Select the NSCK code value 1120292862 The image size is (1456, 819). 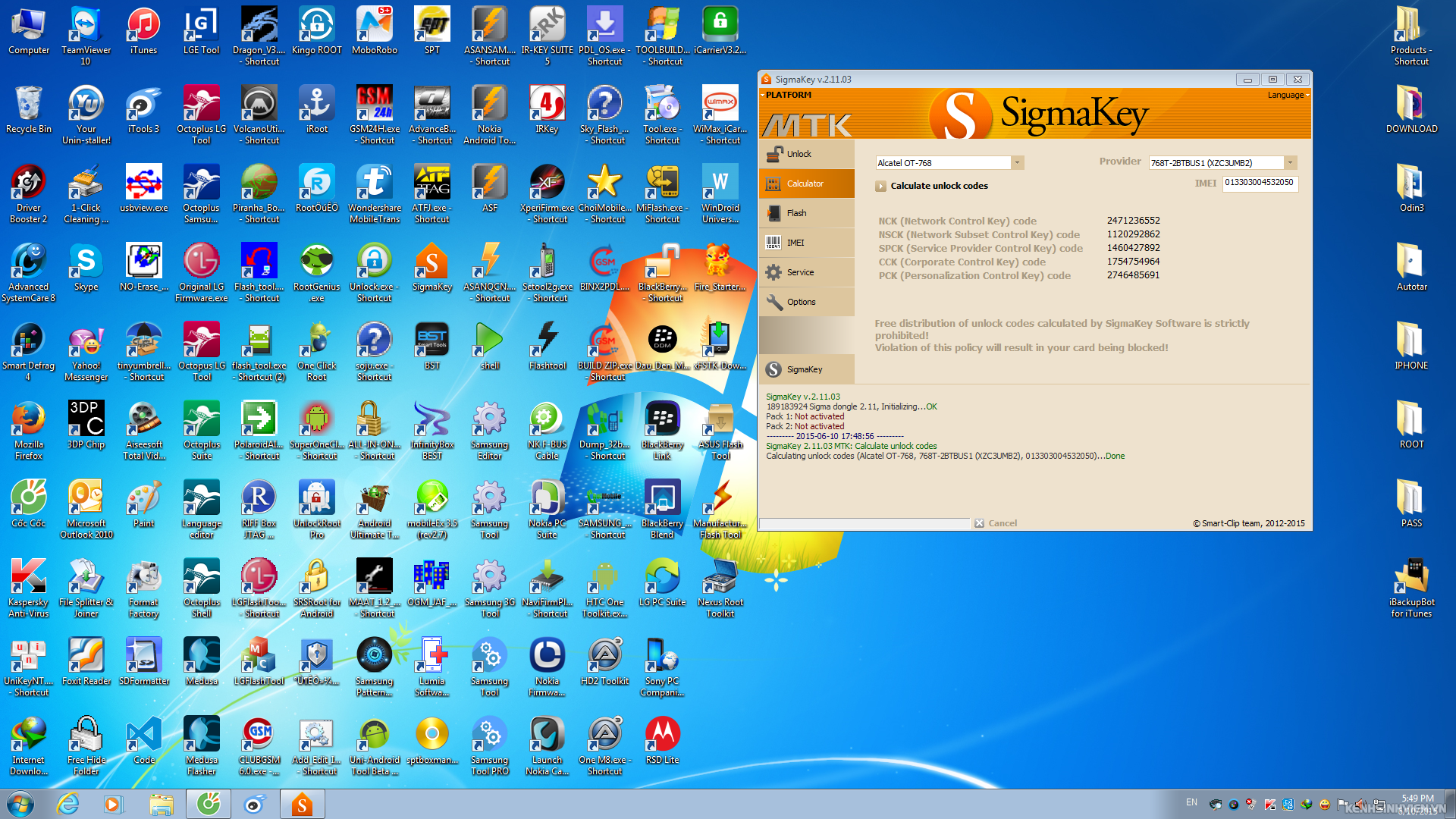[1133, 234]
